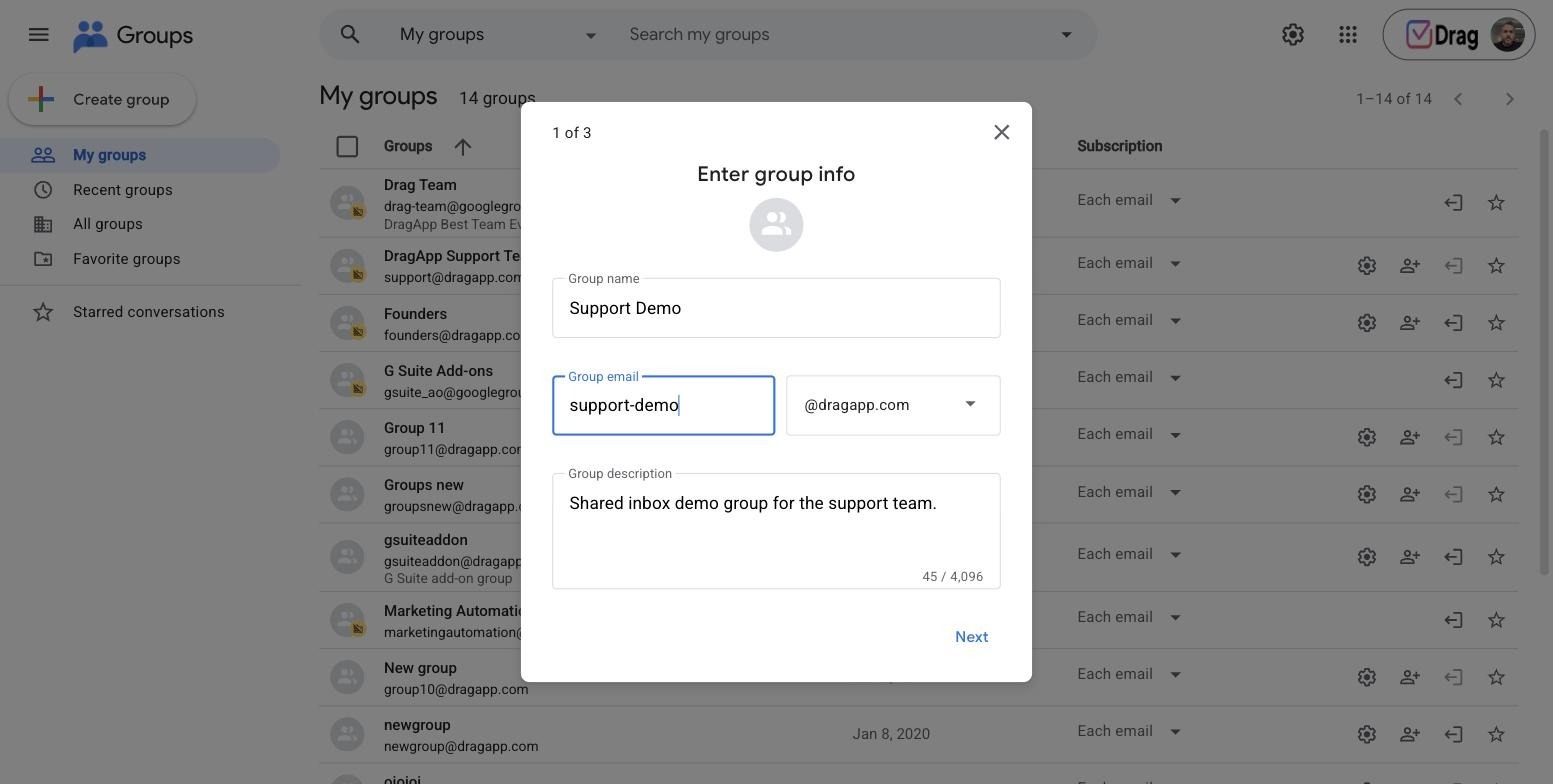This screenshot has height=784, width=1553.
Task: Change newgroup subscription dropdown
Action: coord(1130,731)
